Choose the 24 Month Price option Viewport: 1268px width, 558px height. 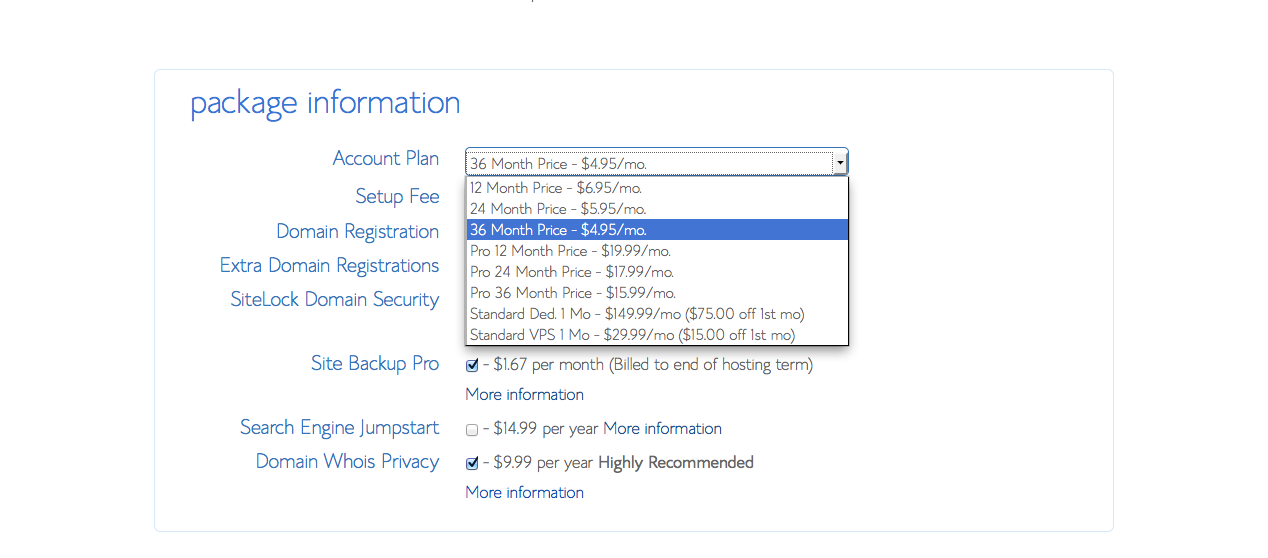(657, 209)
